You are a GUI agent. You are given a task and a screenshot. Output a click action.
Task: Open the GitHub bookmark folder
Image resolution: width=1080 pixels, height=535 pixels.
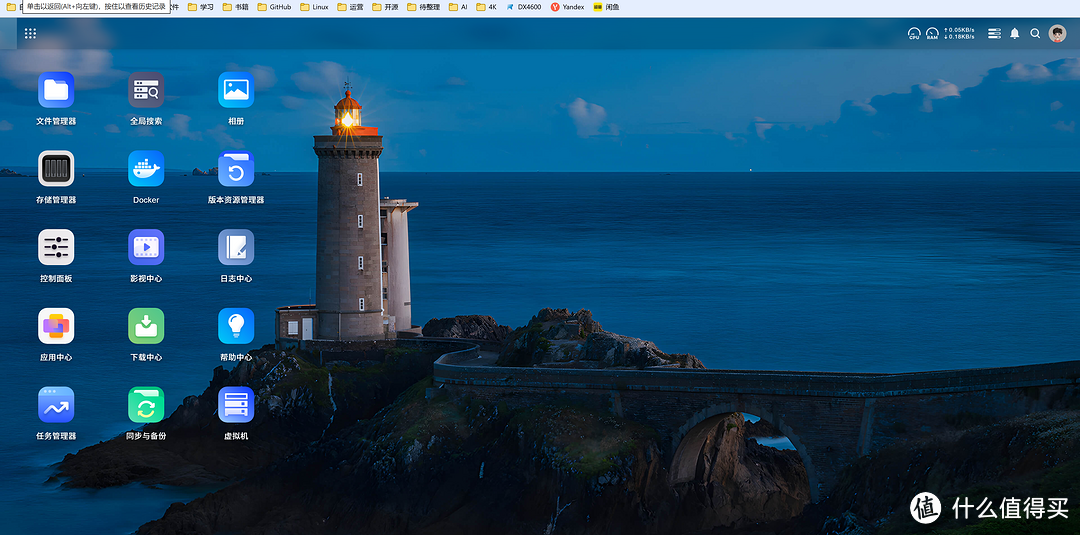click(274, 7)
